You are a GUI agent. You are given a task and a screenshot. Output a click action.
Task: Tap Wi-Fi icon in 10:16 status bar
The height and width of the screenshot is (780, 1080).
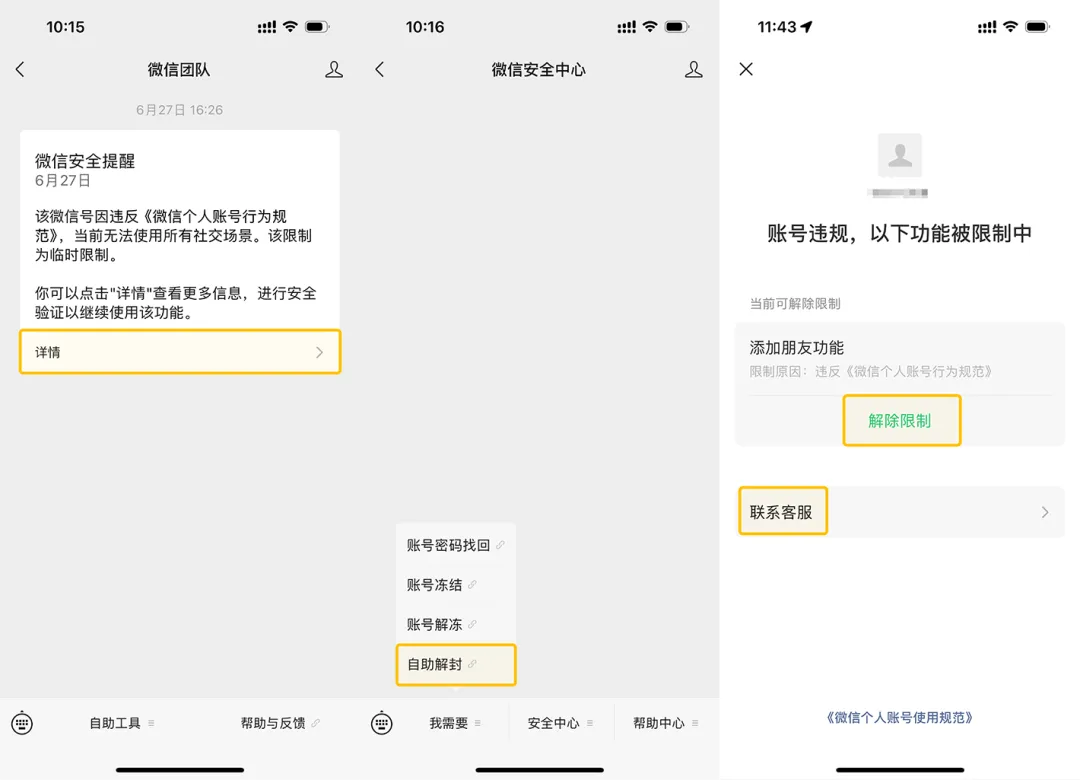[650, 26]
